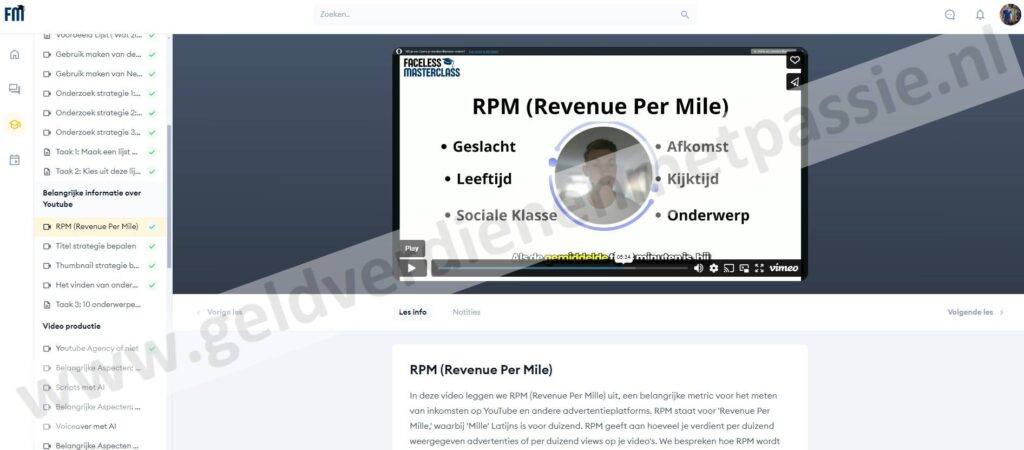Share video using paper plane icon

(795, 82)
